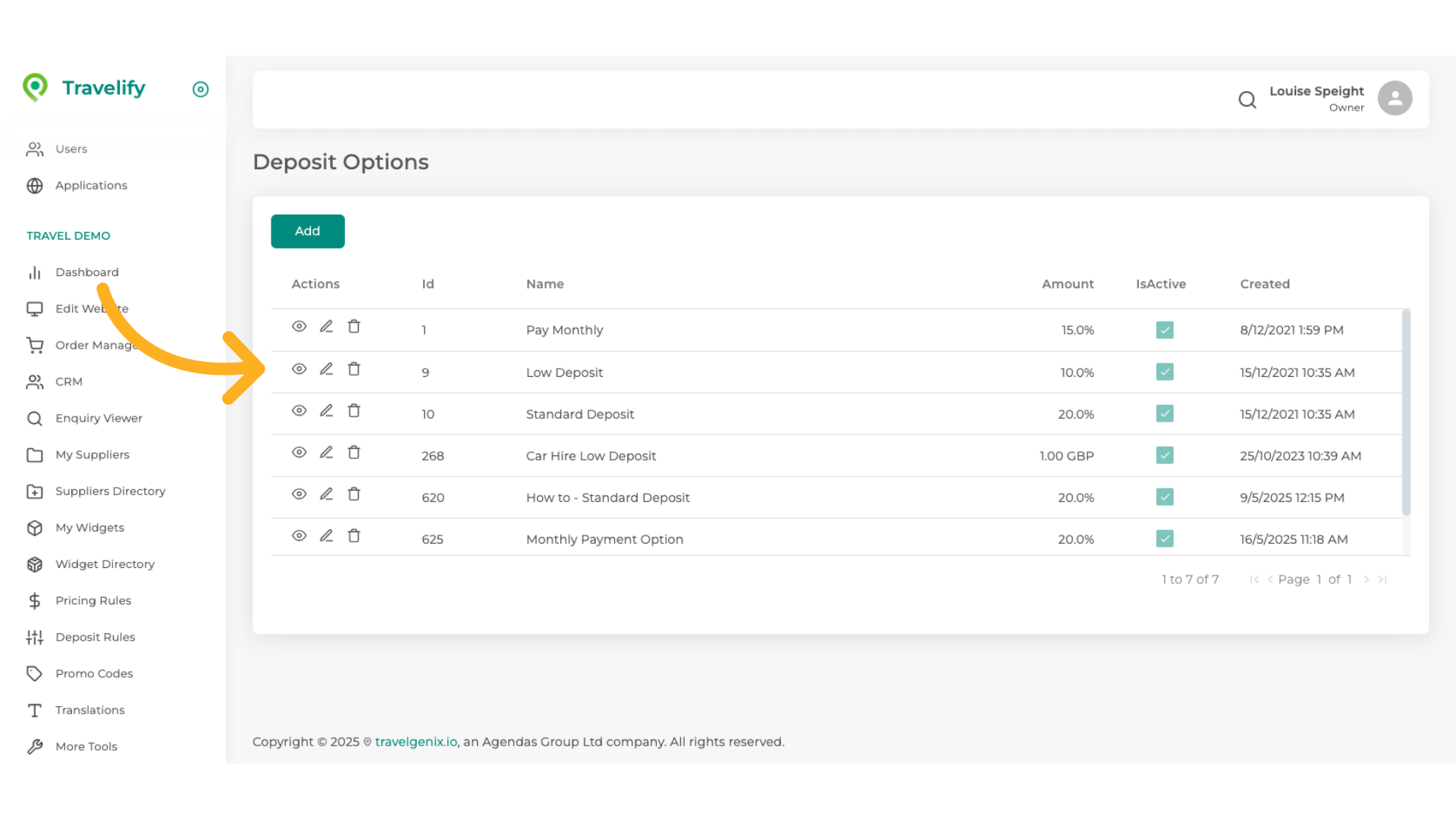1456x819 pixels.
Task: Uncheck IsActive for Car Hire Low Deposit
Action: pos(1165,456)
